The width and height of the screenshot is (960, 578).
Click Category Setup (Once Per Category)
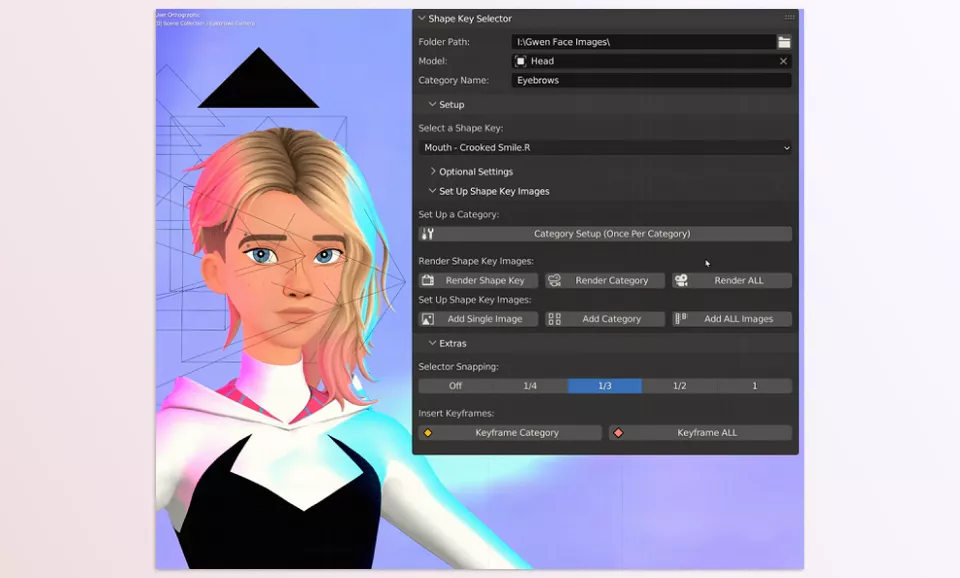(605, 234)
